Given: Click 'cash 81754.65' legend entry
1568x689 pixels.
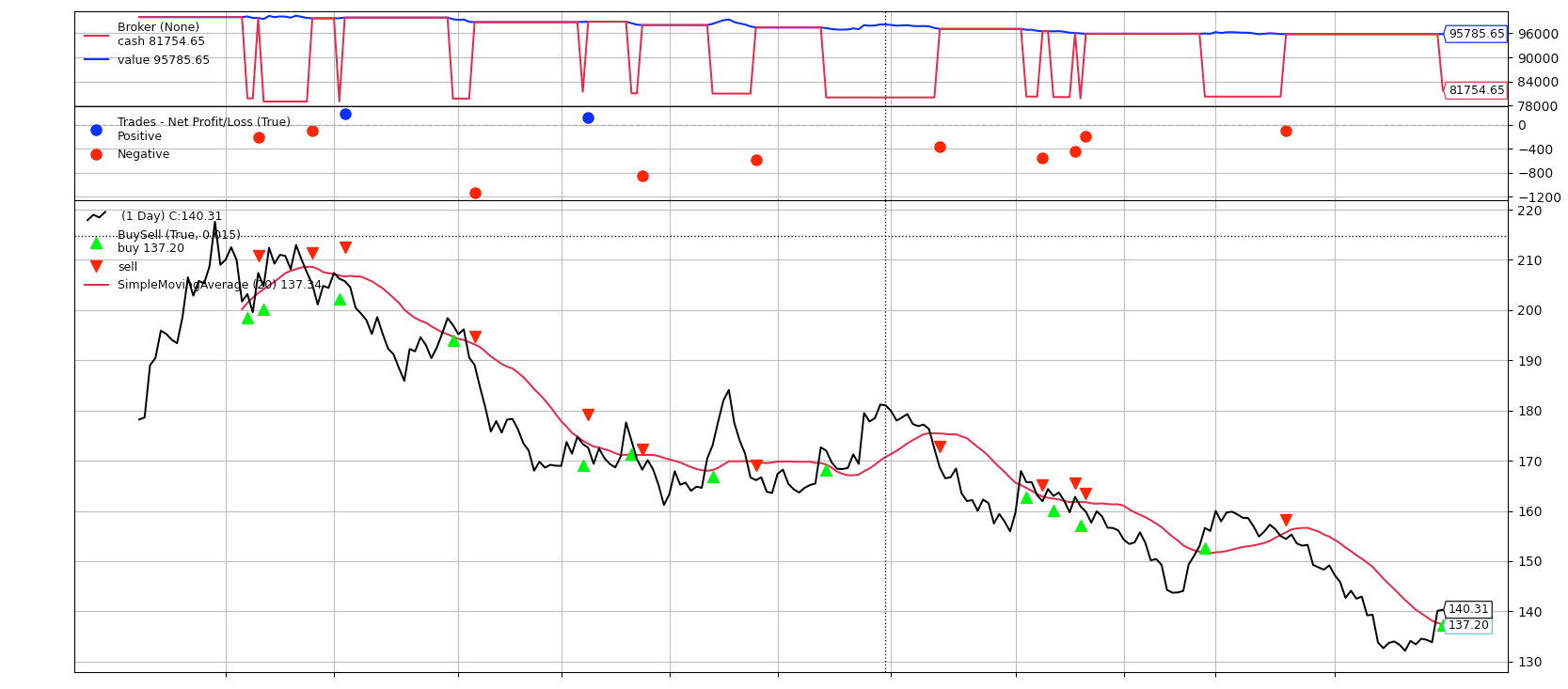Looking at the screenshot, I should click(161, 41).
